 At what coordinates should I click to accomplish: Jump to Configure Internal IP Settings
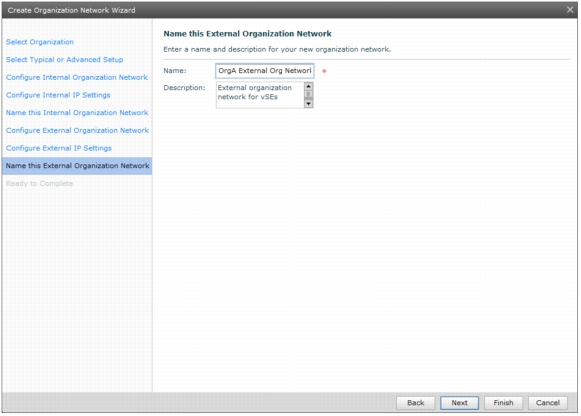58,95
